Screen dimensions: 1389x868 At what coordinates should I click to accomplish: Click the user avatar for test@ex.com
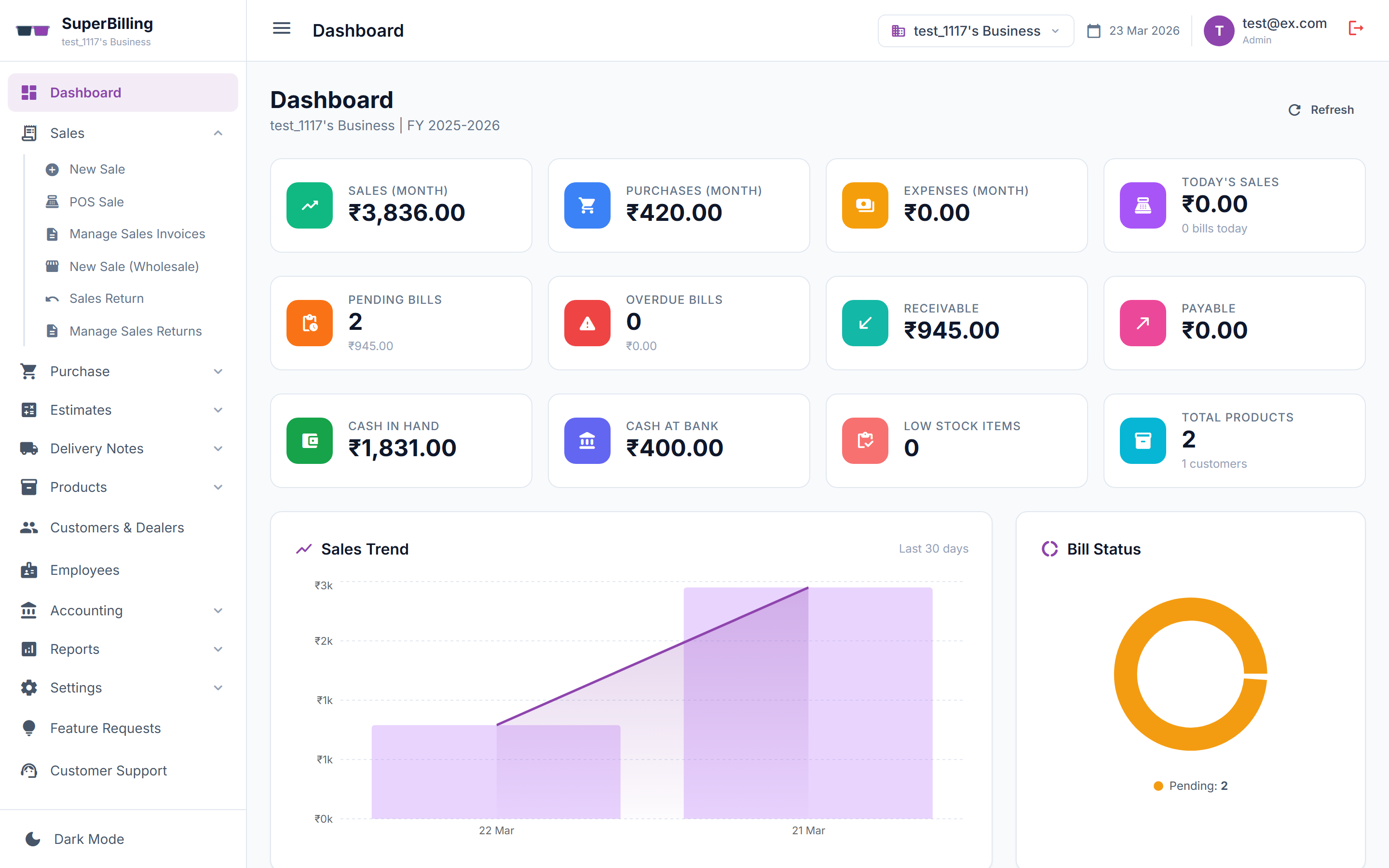click(1219, 30)
